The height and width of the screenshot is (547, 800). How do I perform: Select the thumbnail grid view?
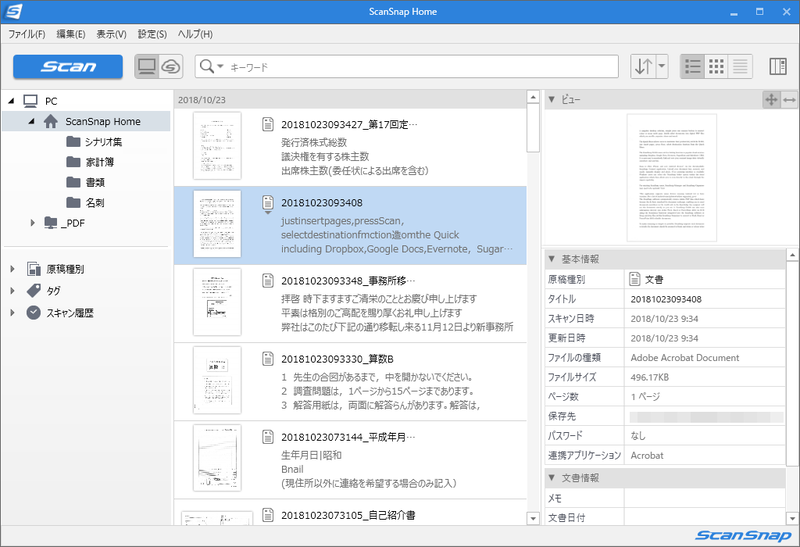tap(716, 66)
